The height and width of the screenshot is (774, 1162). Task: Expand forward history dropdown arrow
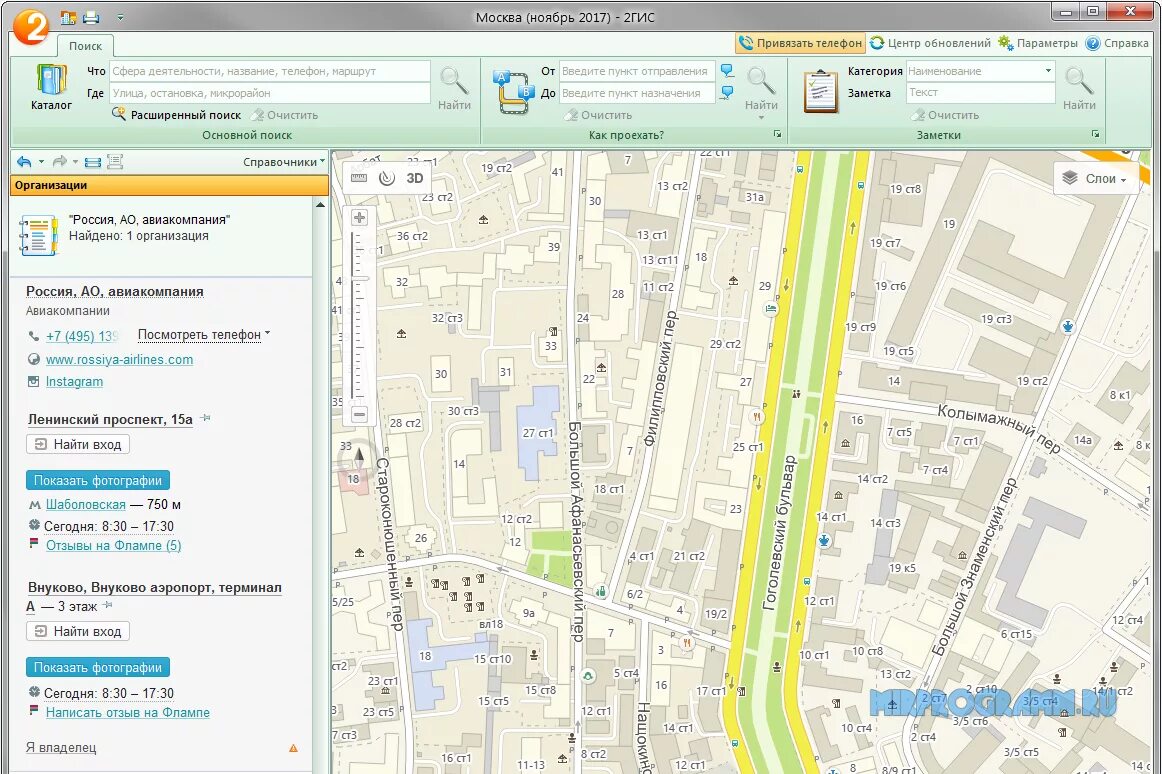click(75, 162)
